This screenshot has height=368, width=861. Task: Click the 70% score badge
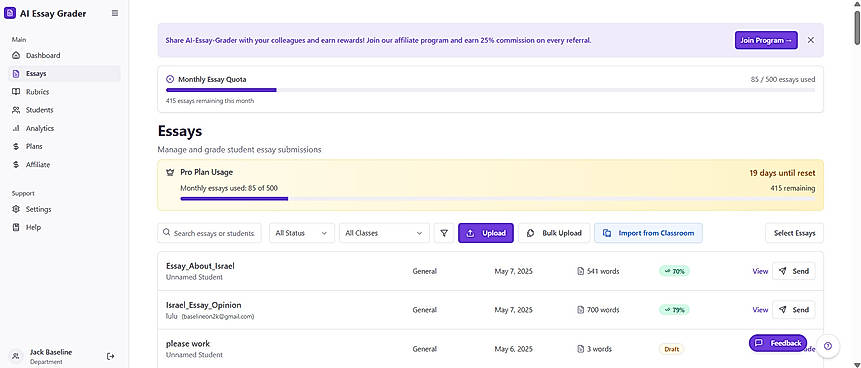(x=674, y=271)
